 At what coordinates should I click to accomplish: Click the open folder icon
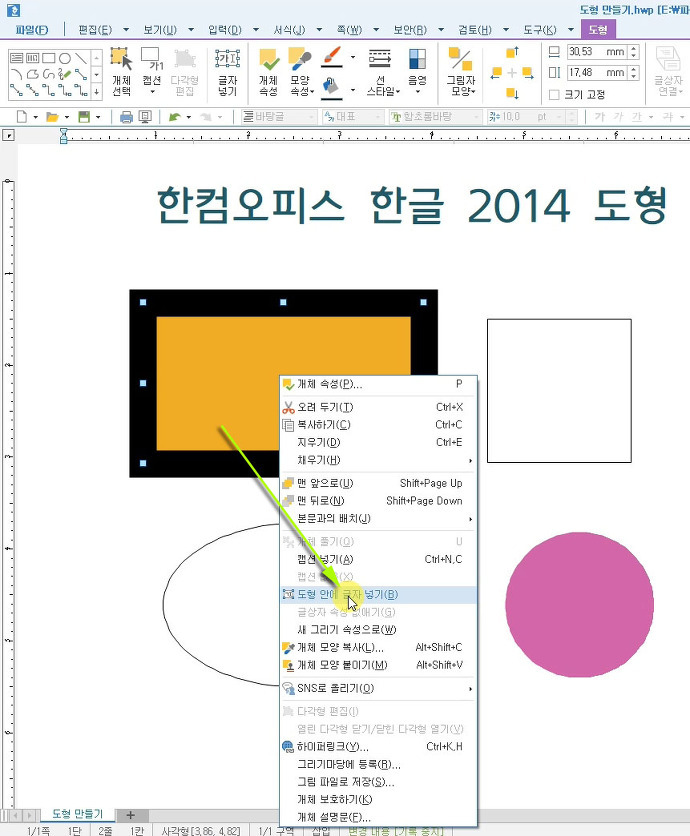pyautogui.click(x=52, y=116)
